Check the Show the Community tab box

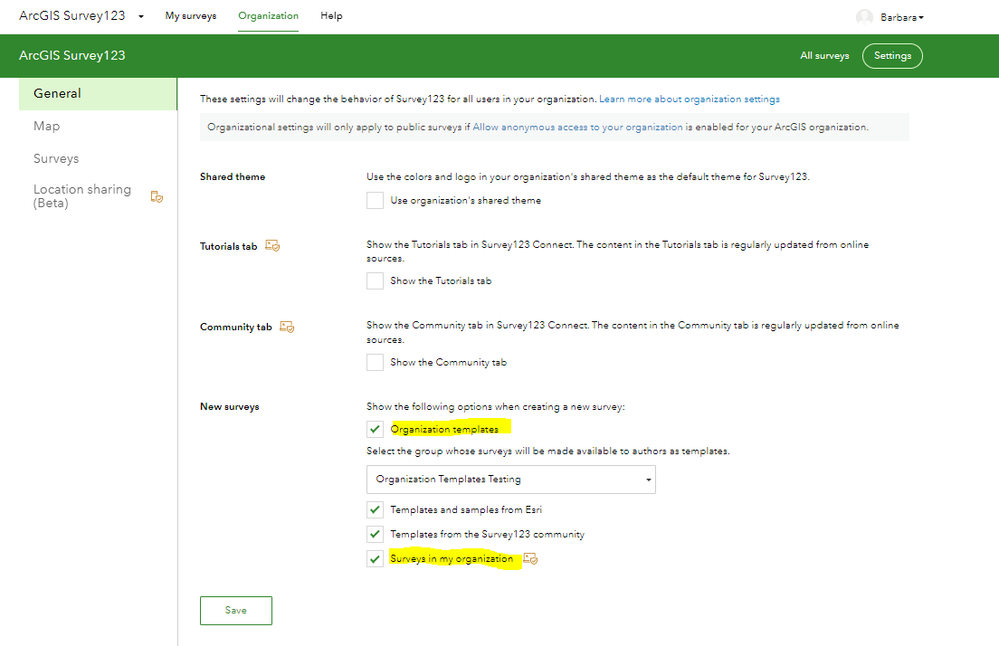pos(375,362)
